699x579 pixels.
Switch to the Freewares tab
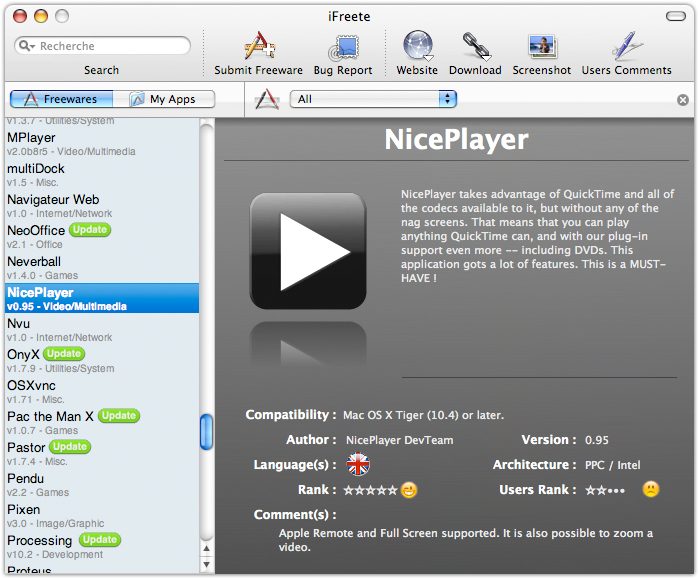pyautogui.click(x=62, y=99)
